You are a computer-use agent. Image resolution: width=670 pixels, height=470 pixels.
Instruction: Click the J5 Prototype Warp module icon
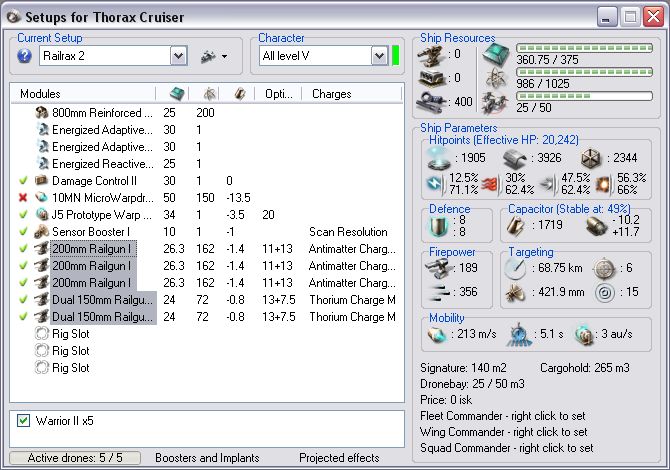(x=41, y=214)
